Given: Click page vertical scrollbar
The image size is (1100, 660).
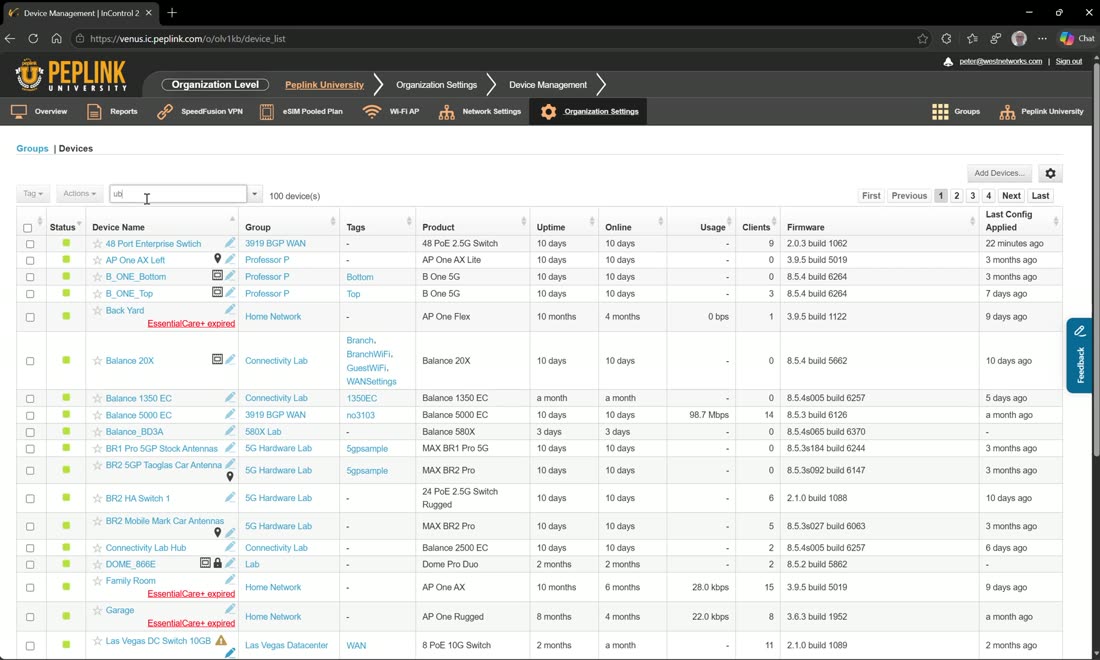Looking at the screenshot, I should tap(1096, 260).
